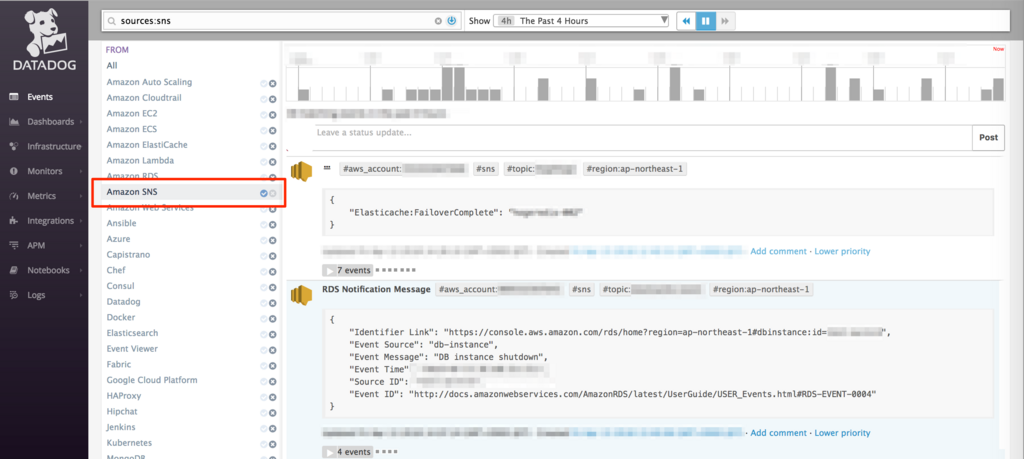Show only Fabric via its checkmark
1024x459 pixels.
click(x=263, y=366)
